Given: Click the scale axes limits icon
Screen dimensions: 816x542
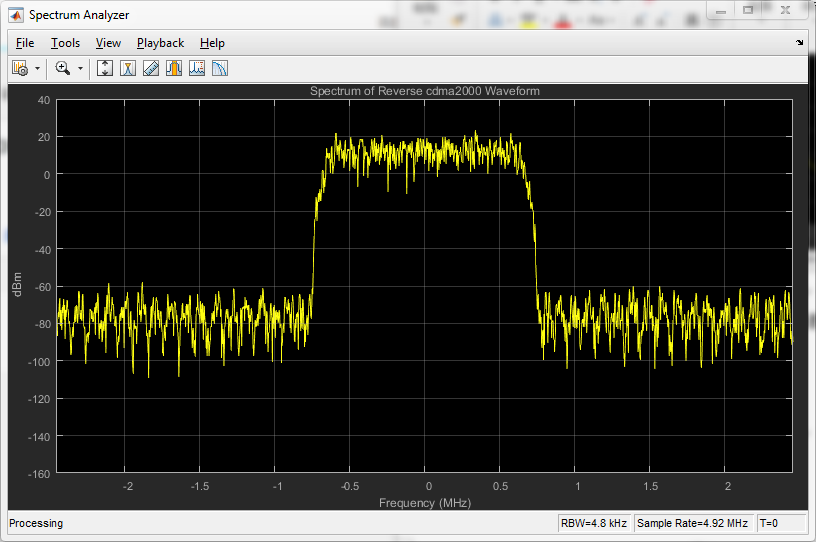Looking at the screenshot, I should (105, 68).
